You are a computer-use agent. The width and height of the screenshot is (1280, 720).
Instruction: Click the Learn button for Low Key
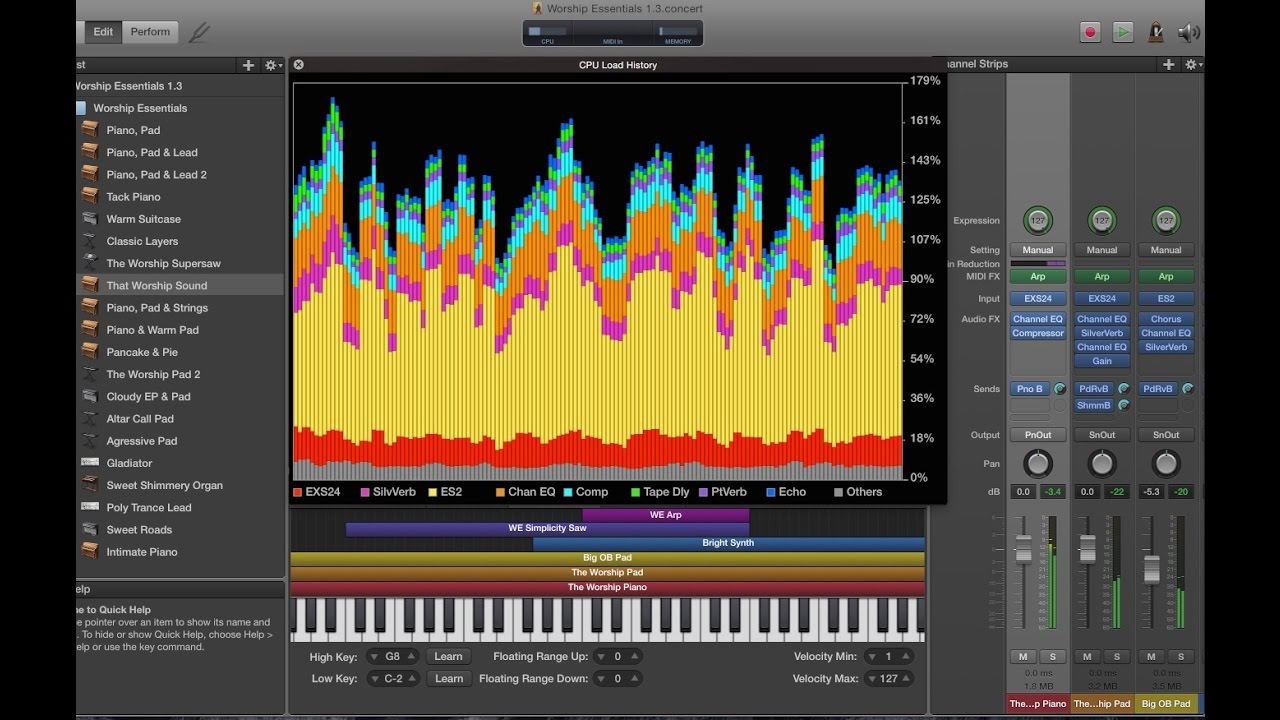[x=448, y=678]
